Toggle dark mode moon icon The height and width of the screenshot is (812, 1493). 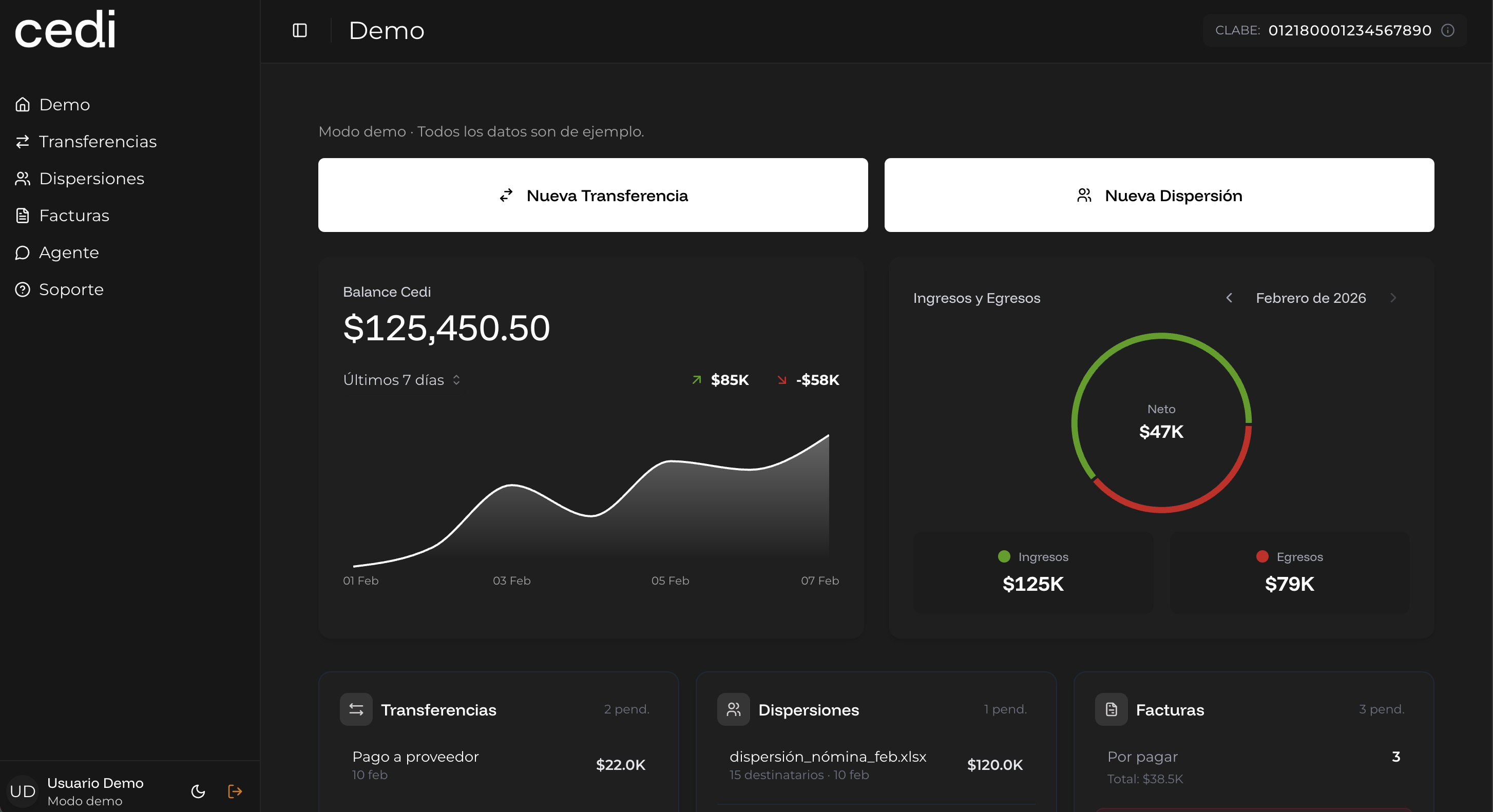click(198, 791)
